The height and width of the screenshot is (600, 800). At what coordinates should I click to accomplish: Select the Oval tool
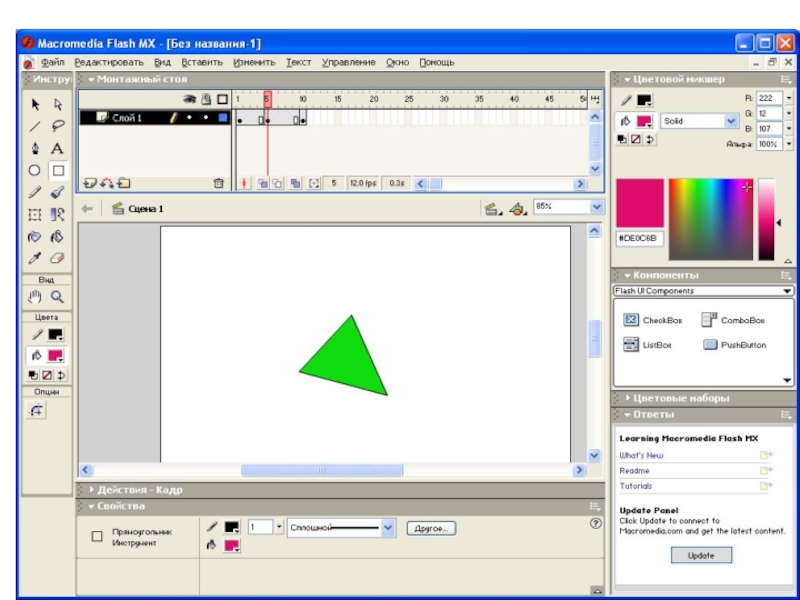click(x=35, y=170)
